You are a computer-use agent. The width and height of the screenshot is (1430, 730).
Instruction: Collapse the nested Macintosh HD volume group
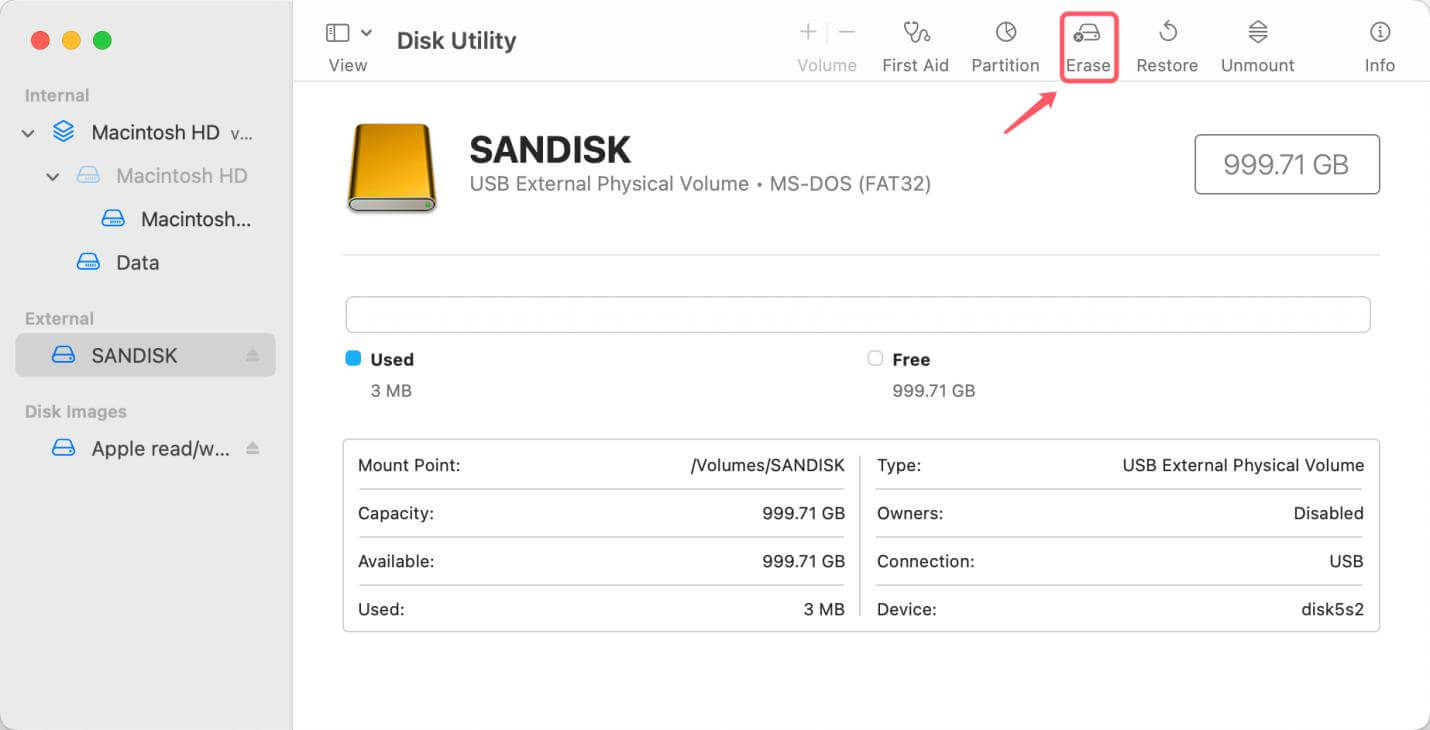point(53,176)
